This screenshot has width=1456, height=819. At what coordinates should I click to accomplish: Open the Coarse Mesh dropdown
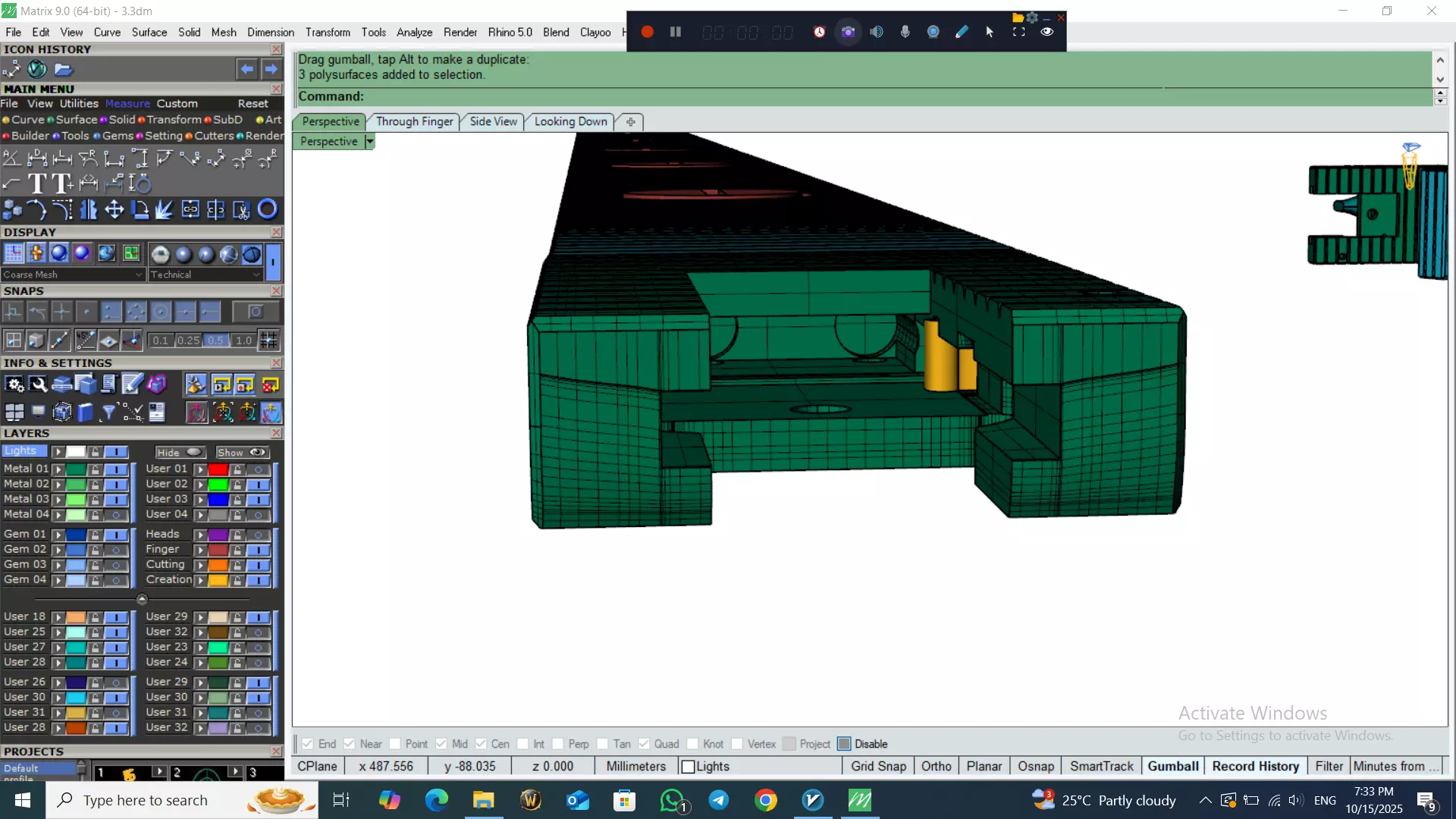[x=72, y=275]
